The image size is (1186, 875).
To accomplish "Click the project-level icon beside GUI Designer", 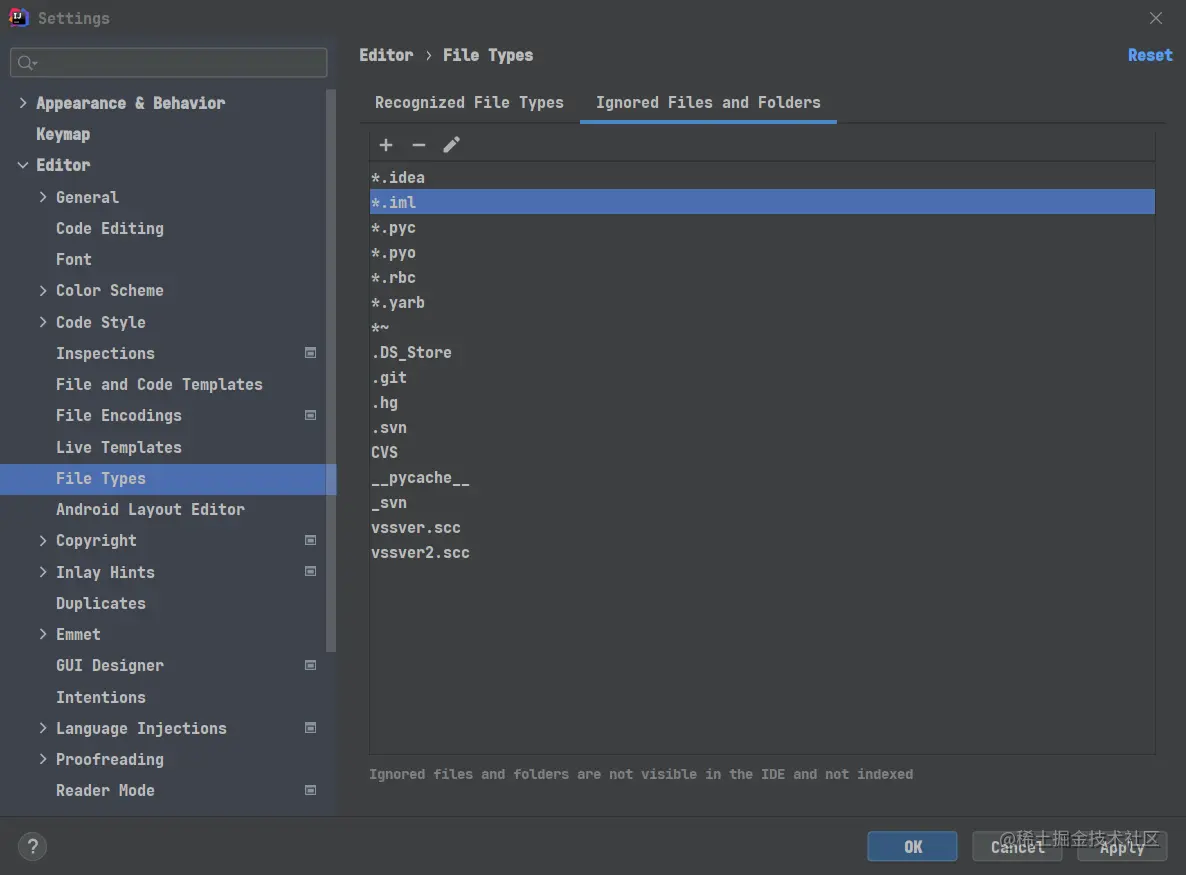I will [310, 665].
